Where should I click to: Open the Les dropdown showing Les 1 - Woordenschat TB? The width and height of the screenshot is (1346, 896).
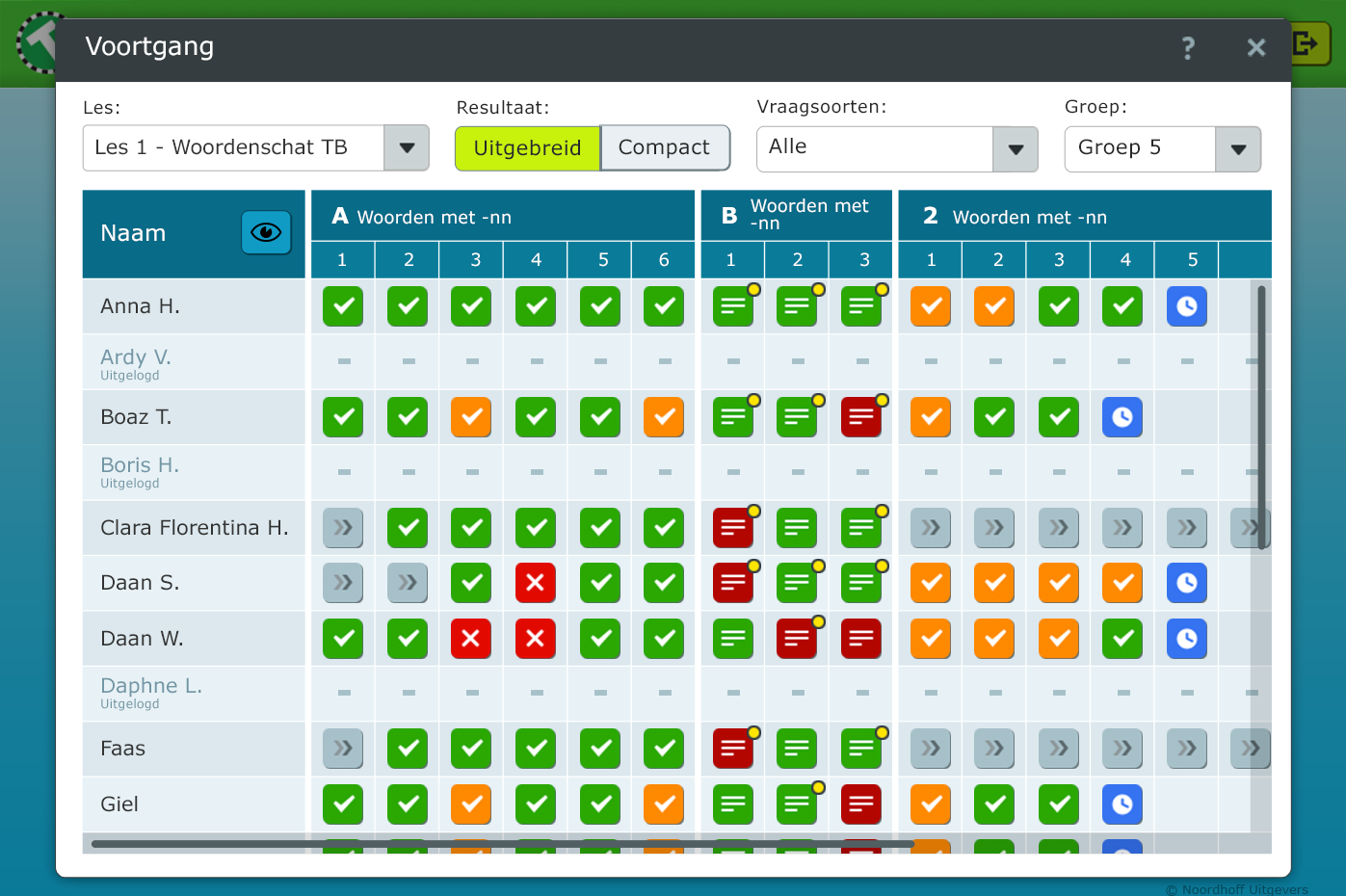pyautogui.click(x=256, y=148)
